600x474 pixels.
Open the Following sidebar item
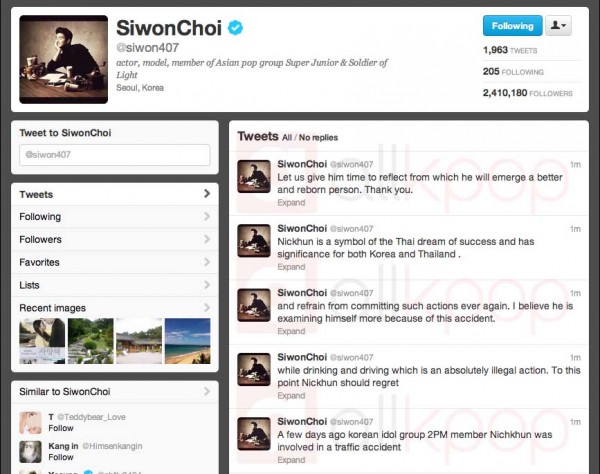click(115, 217)
